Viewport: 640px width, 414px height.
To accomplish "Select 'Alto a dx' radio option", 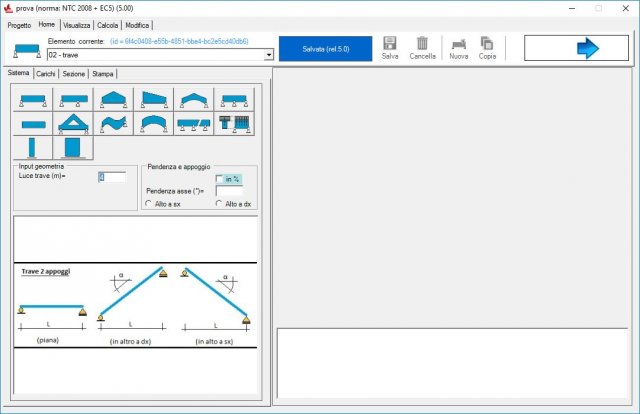I will (x=219, y=203).
